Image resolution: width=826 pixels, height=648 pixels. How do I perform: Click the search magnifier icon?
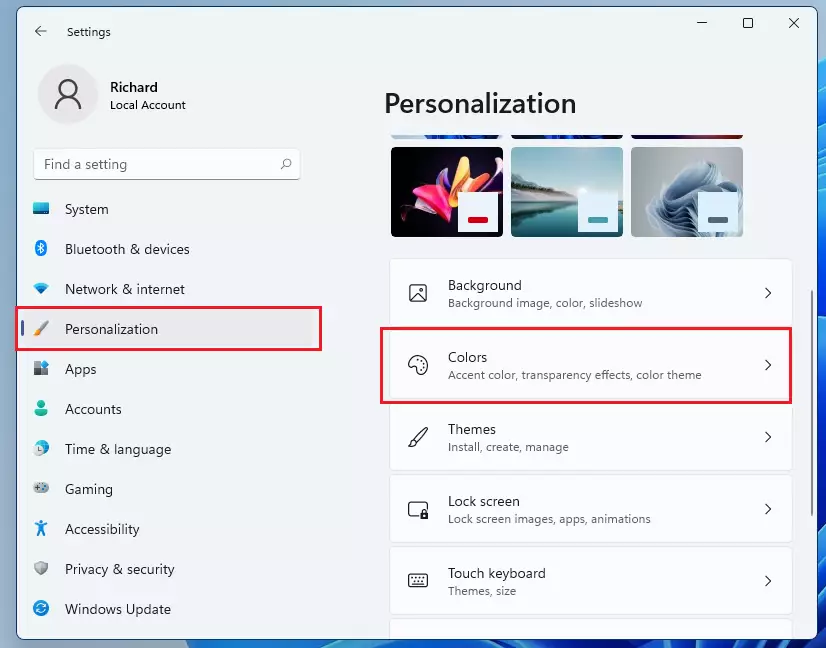point(286,164)
